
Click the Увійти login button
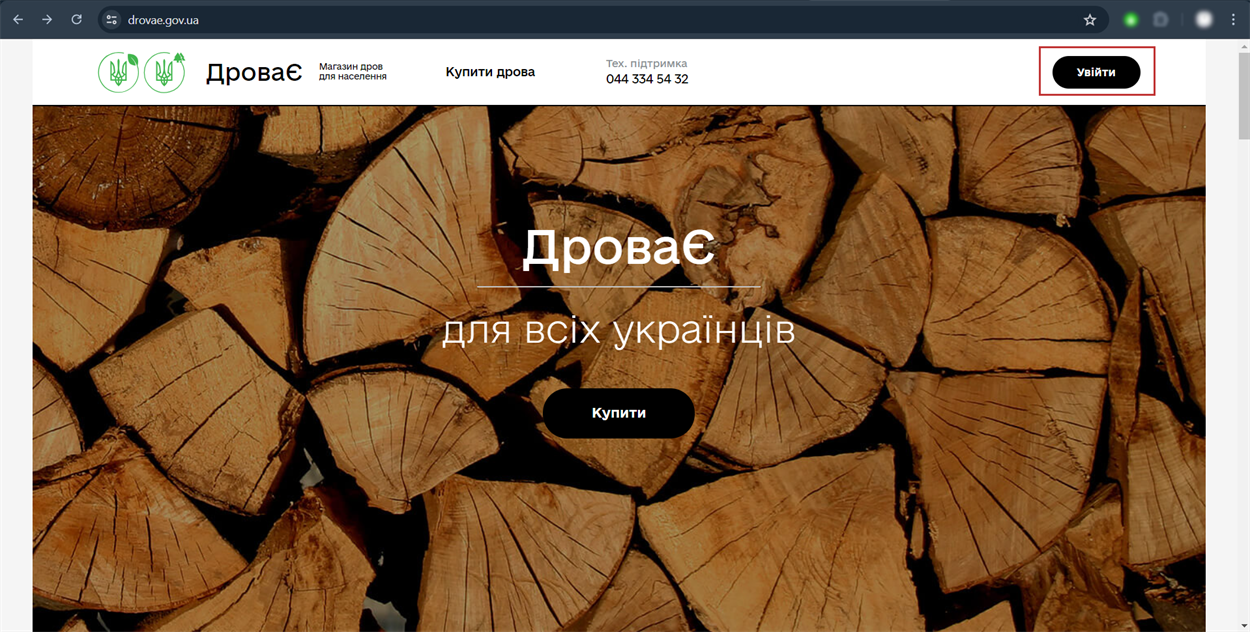click(1097, 72)
